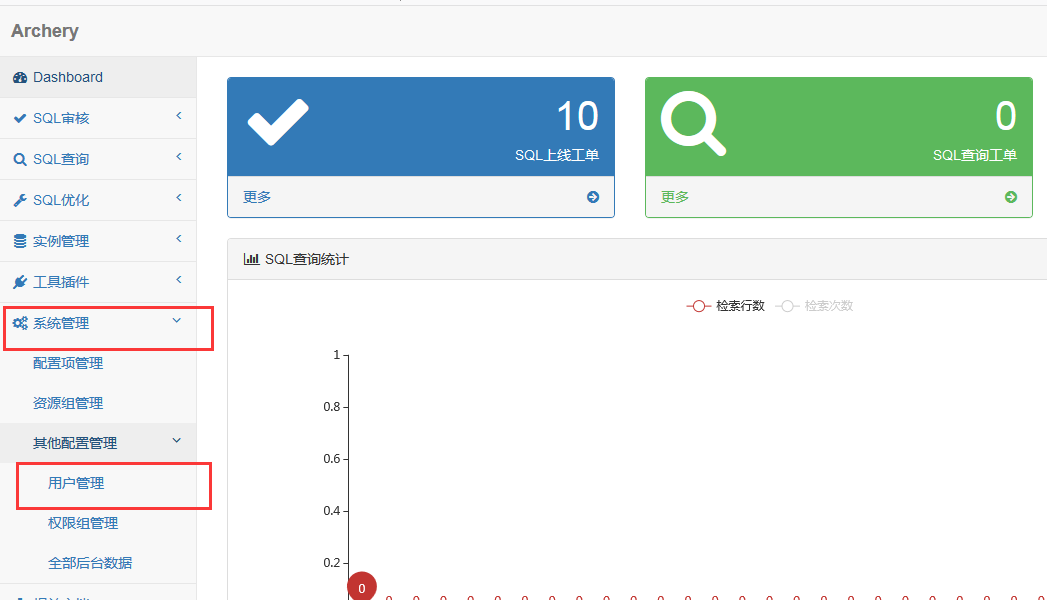Open the Dashboard menu item

click(98, 77)
